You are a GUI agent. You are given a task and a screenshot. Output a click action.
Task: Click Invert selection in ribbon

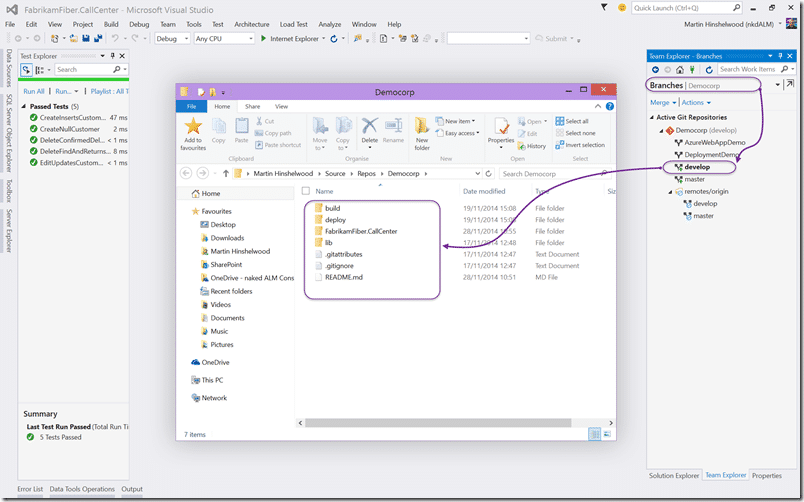click(580, 145)
